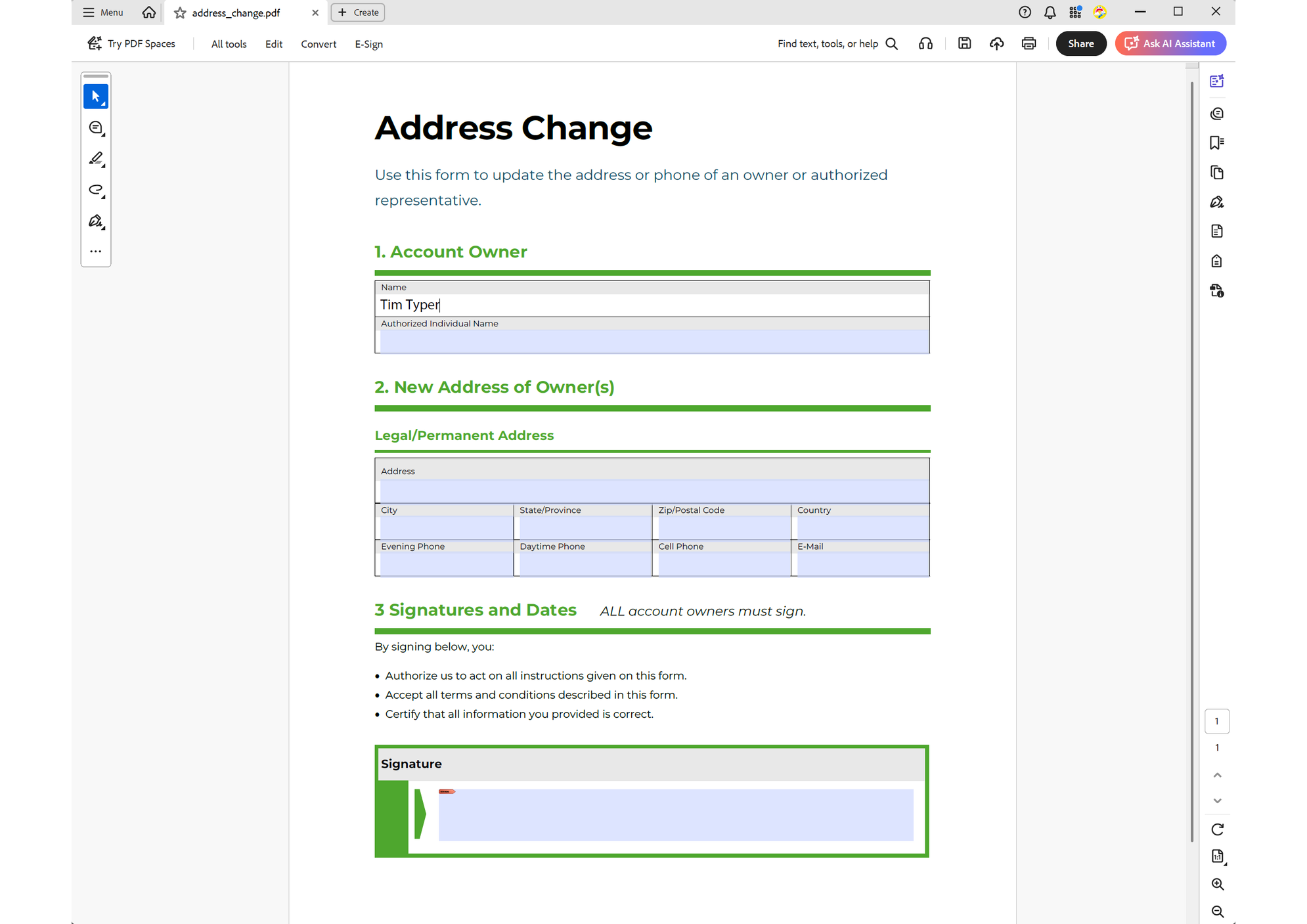Click the Zip/Postal Code field

pos(724,528)
